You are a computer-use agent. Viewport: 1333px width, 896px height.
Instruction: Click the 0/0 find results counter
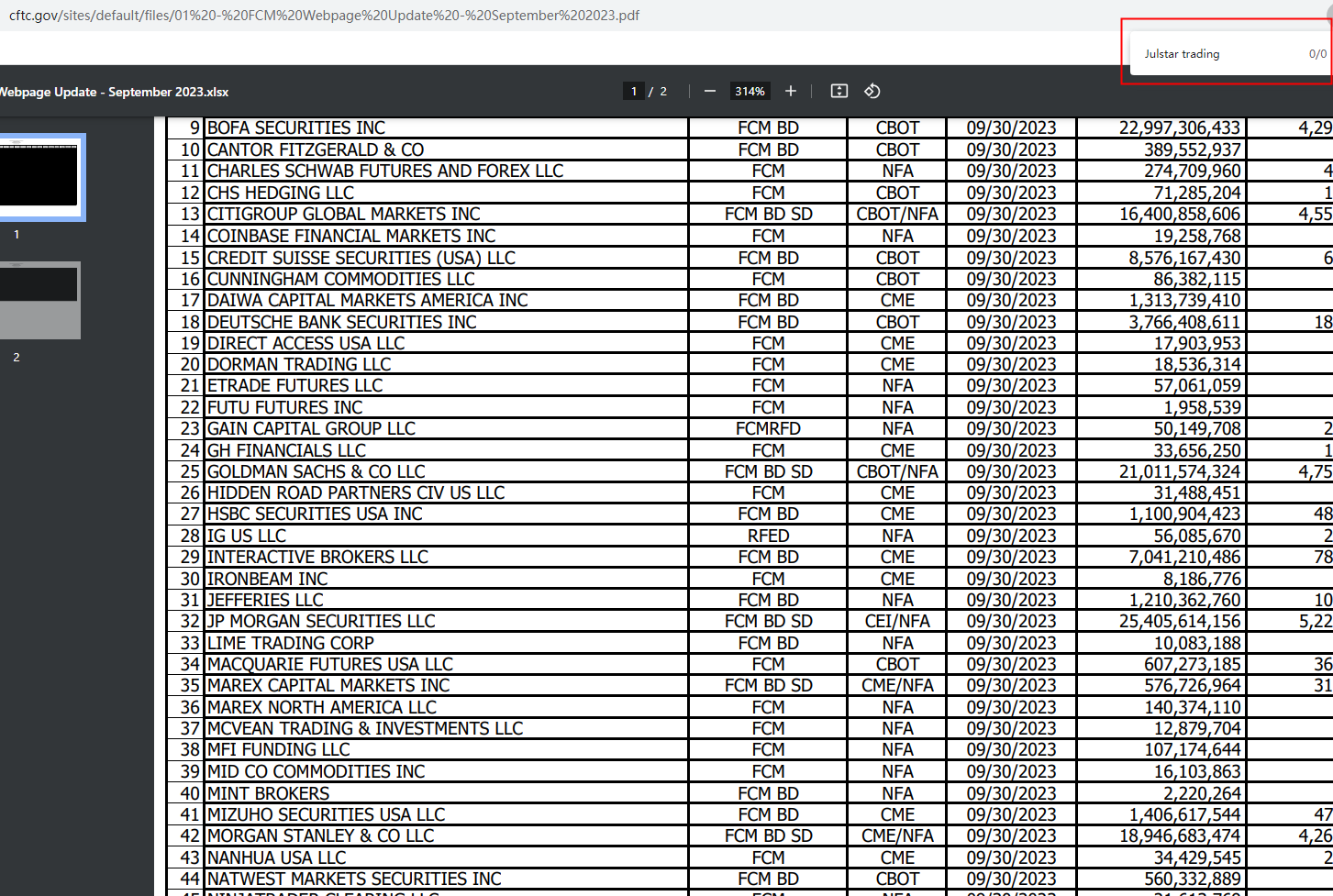click(x=1317, y=54)
